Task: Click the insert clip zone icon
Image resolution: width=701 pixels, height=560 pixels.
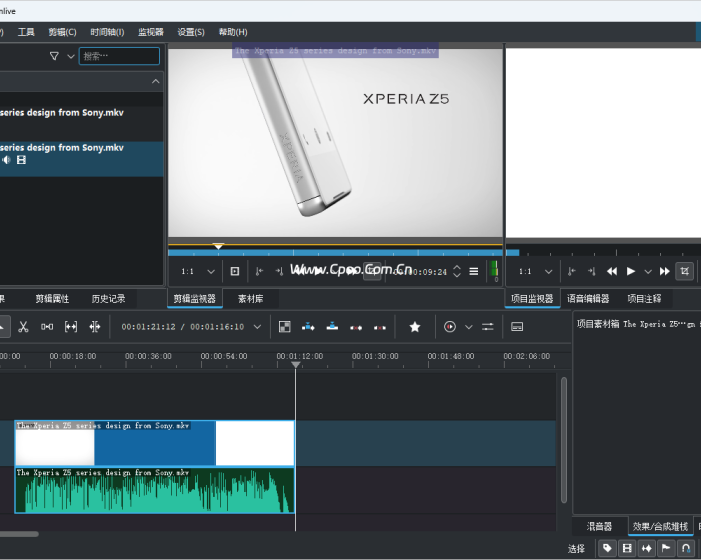Action: tap(308, 327)
